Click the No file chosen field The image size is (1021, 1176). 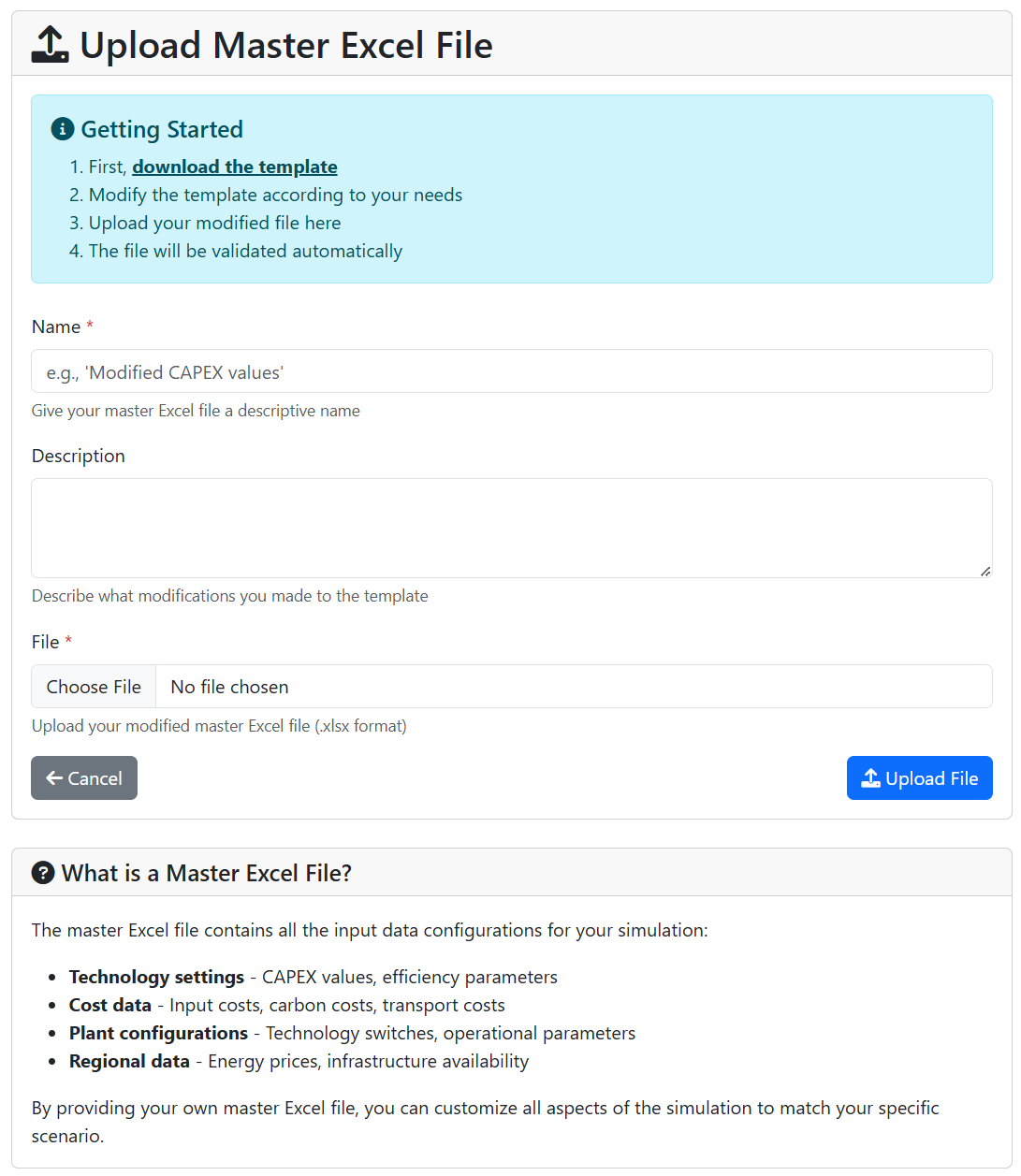[x=573, y=687]
